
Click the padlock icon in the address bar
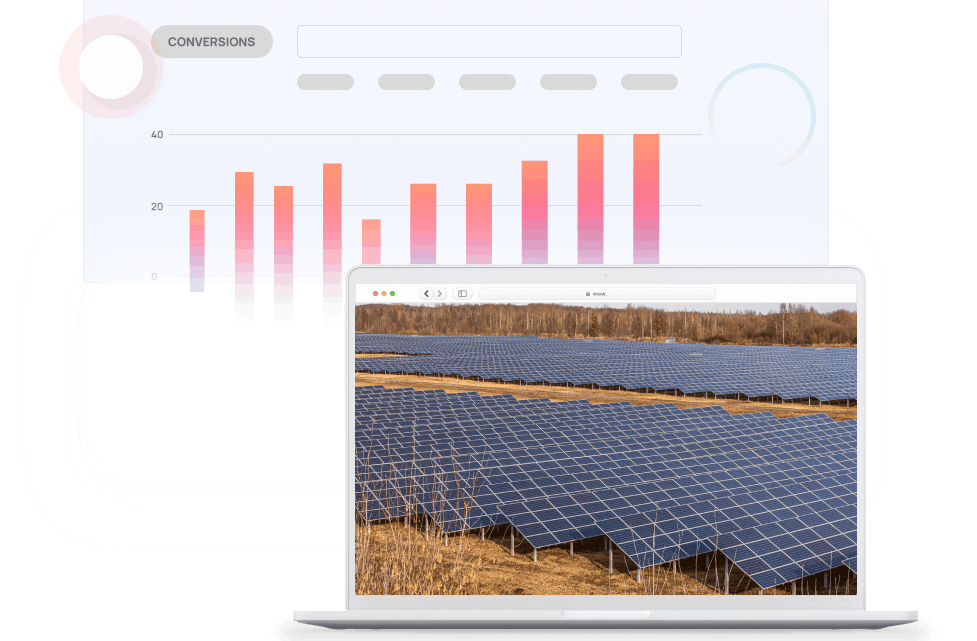click(x=588, y=294)
